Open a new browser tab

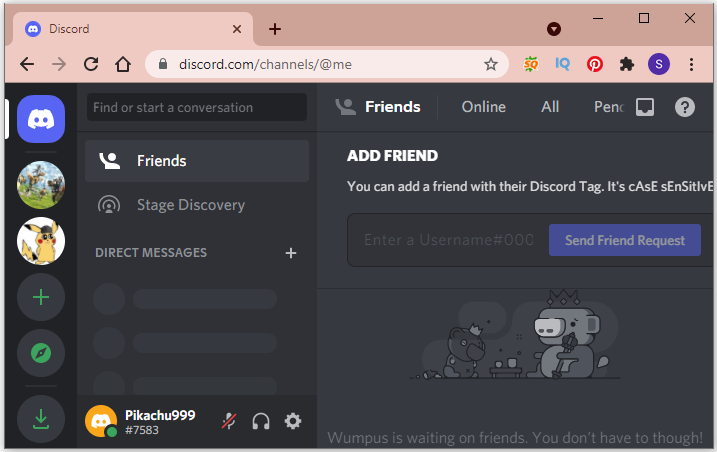274,29
